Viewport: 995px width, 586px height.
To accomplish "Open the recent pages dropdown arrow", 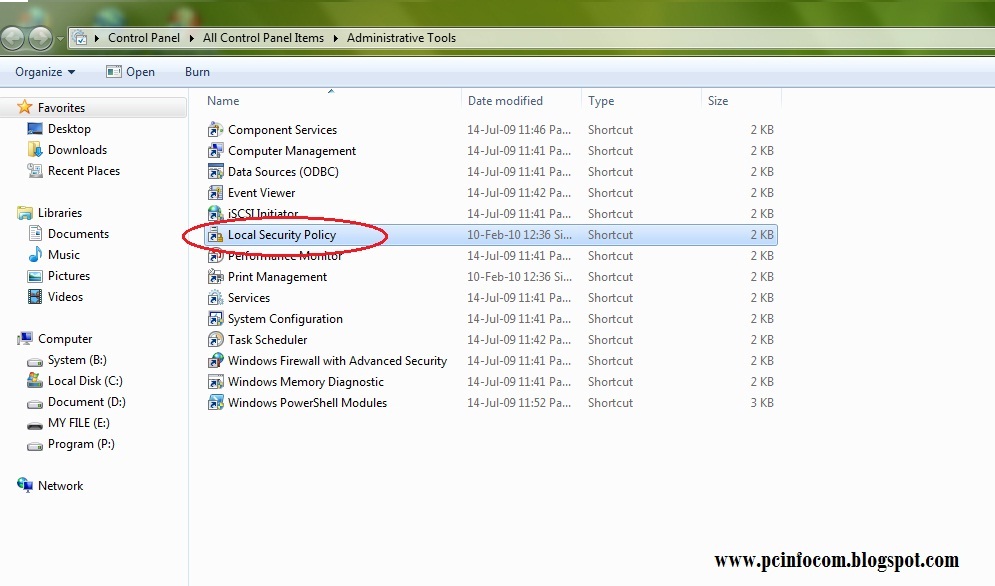I will tap(60, 39).
